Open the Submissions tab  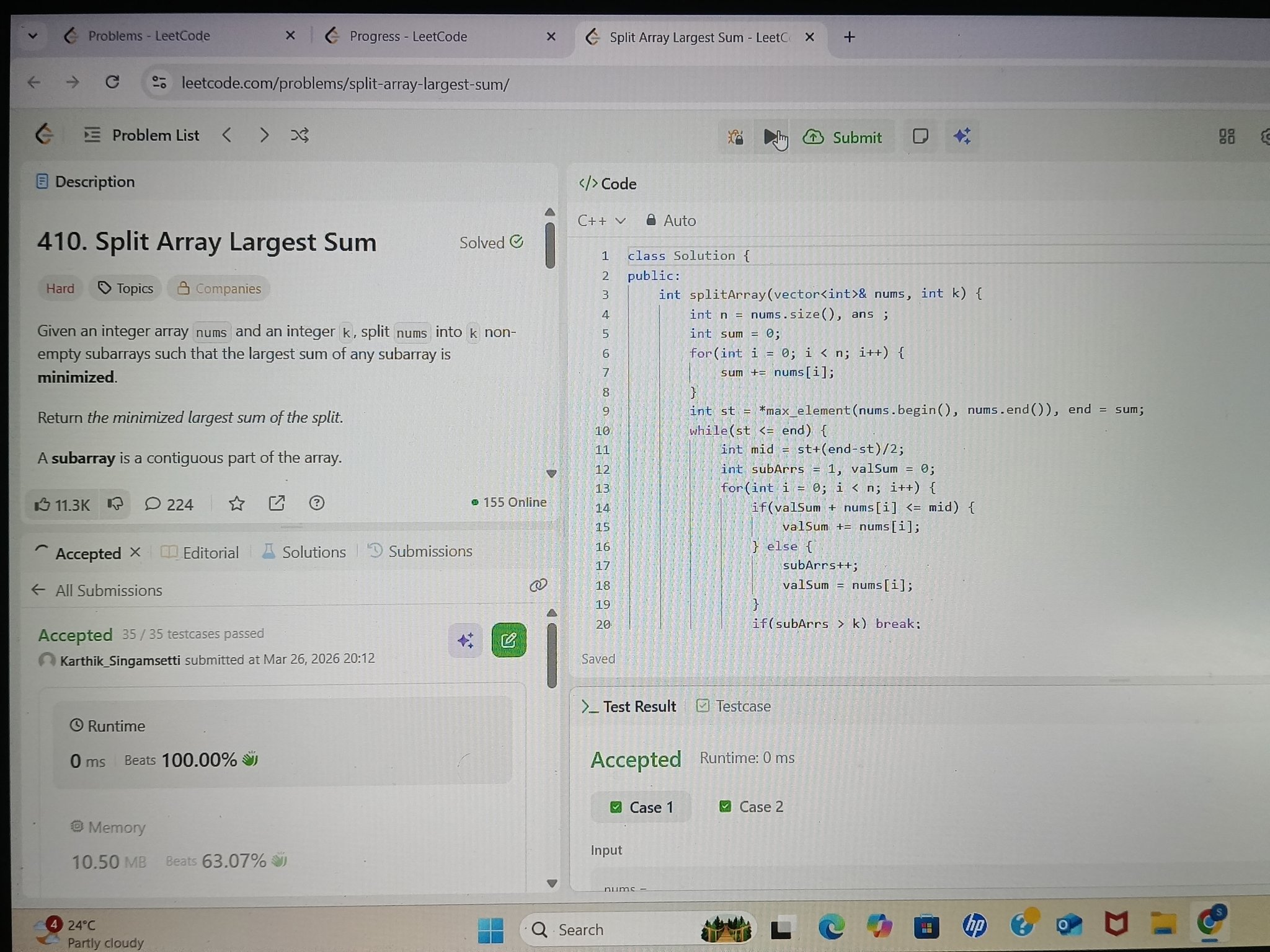pyautogui.click(x=420, y=551)
